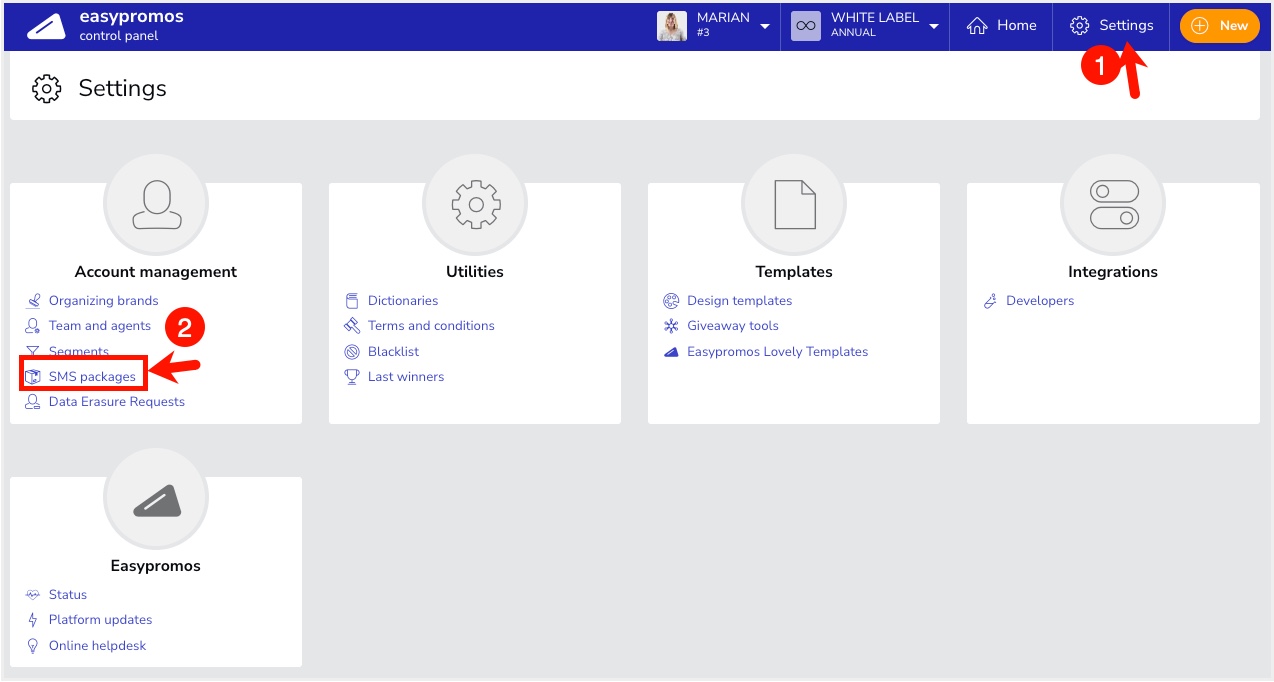Click the Team and agents icon
The width and height of the screenshot is (1274, 682).
point(33,326)
